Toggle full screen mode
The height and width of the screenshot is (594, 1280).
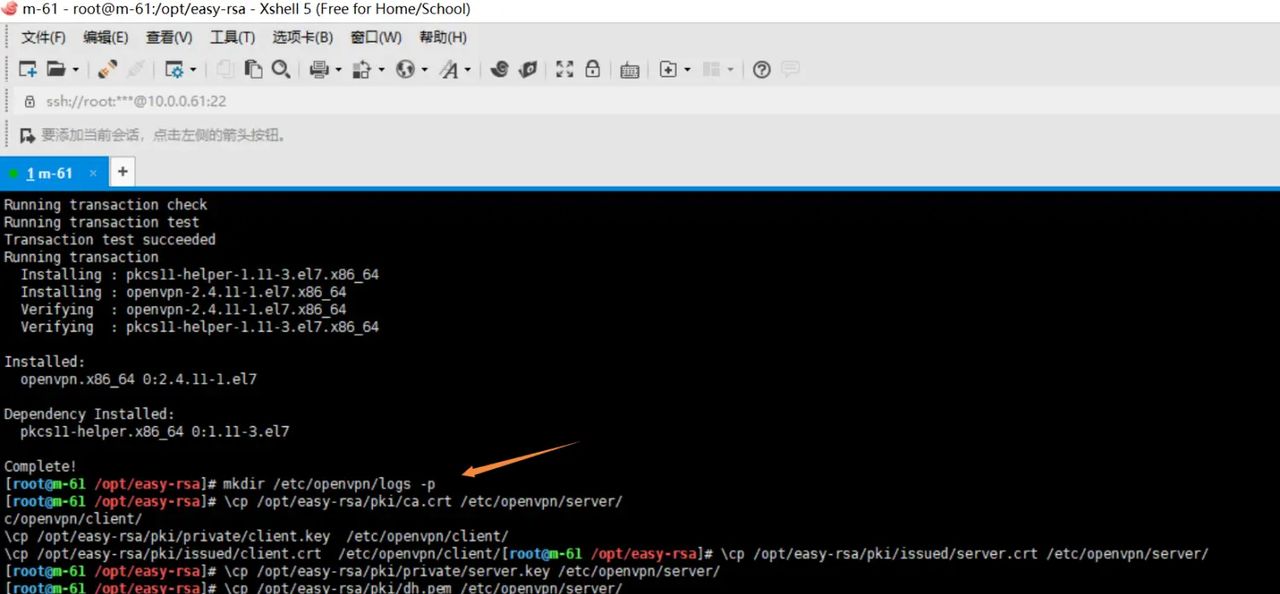coord(564,69)
